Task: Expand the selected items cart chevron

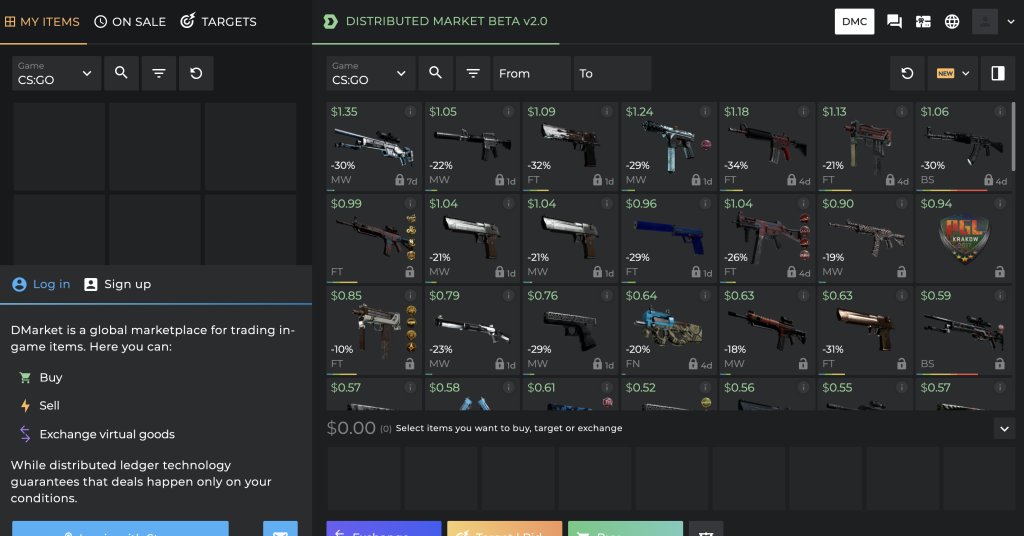Action: click(x=1004, y=428)
